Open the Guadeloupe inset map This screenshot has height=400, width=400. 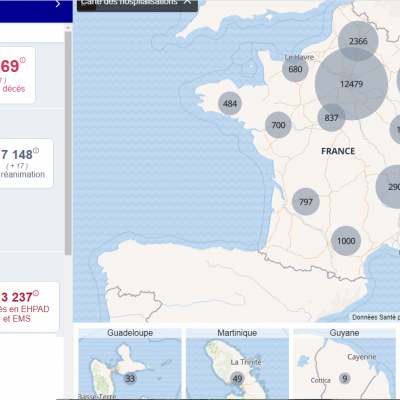pos(130,363)
